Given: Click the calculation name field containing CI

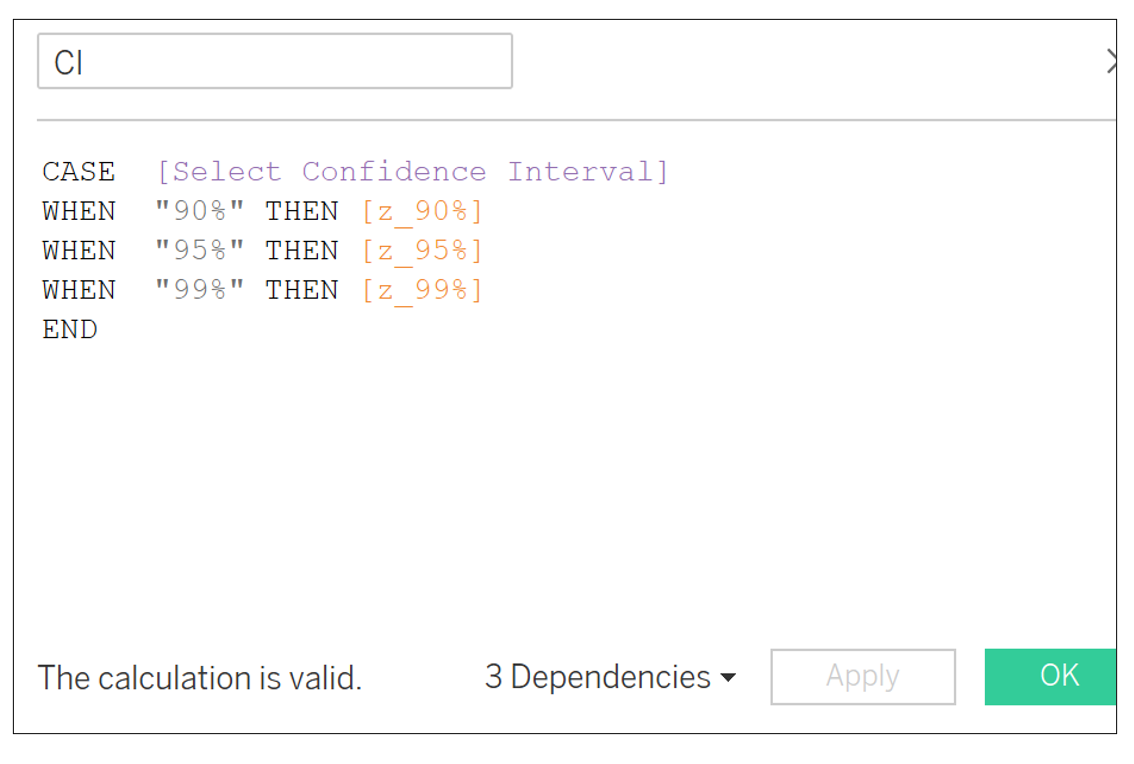Looking at the screenshot, I should click(274, 62).
